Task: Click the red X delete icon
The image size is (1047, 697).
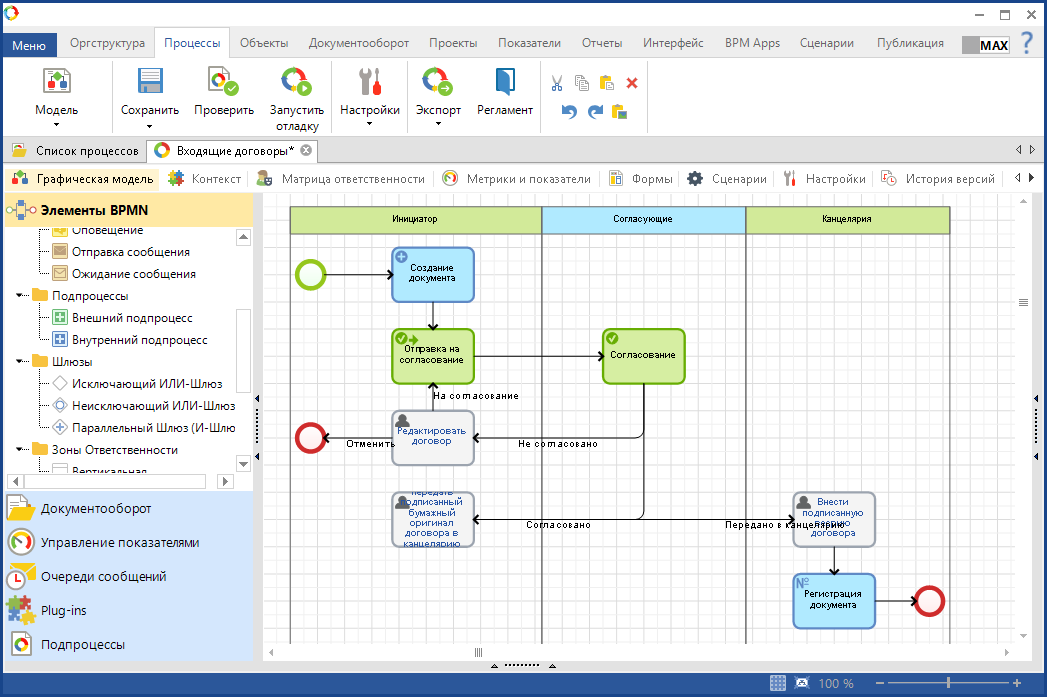Action: click(632, 83)
